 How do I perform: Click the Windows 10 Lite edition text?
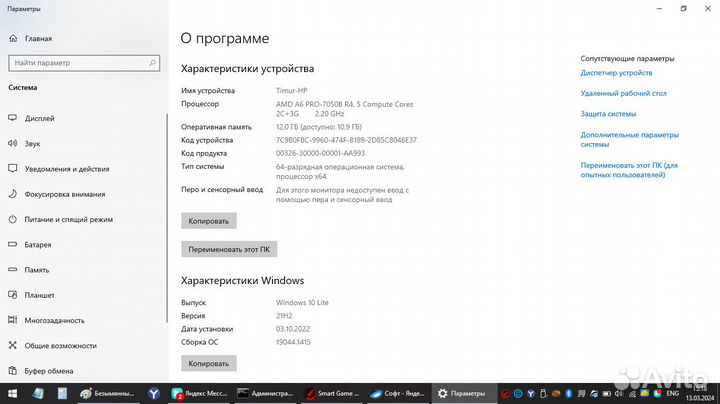(x=302, y=303)
